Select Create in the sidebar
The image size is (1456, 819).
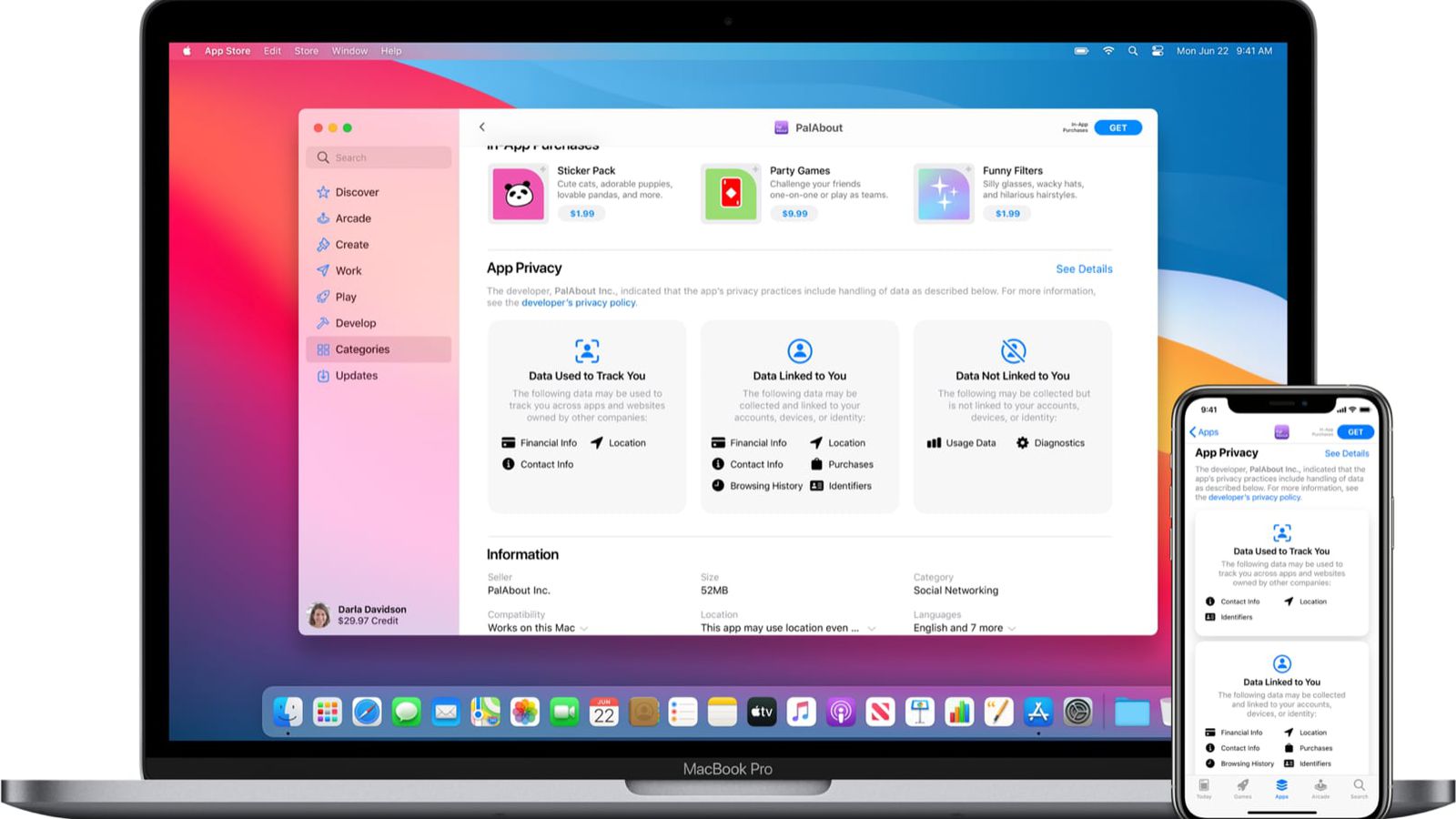(x=379, y=245)
